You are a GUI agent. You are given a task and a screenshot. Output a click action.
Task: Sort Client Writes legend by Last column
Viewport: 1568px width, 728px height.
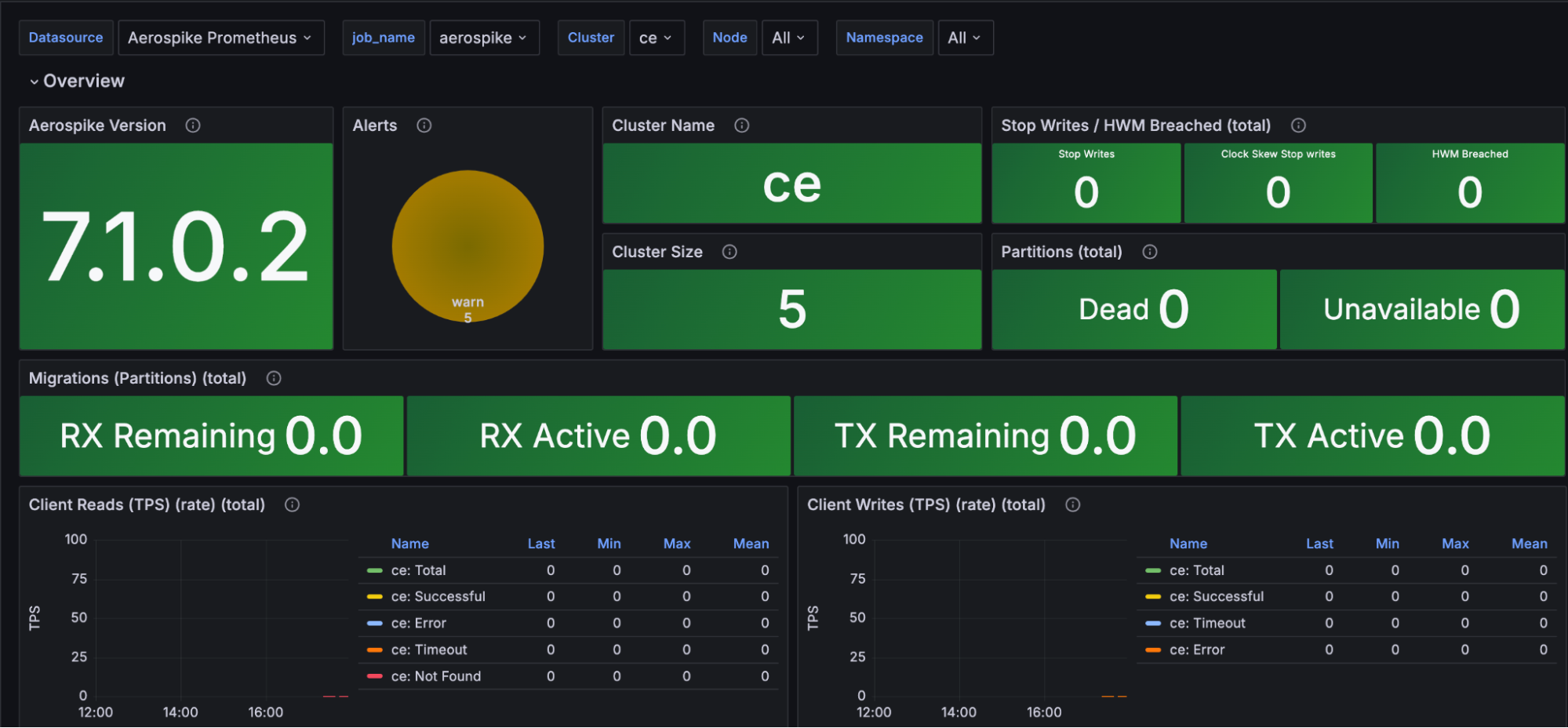(1319, 544)
